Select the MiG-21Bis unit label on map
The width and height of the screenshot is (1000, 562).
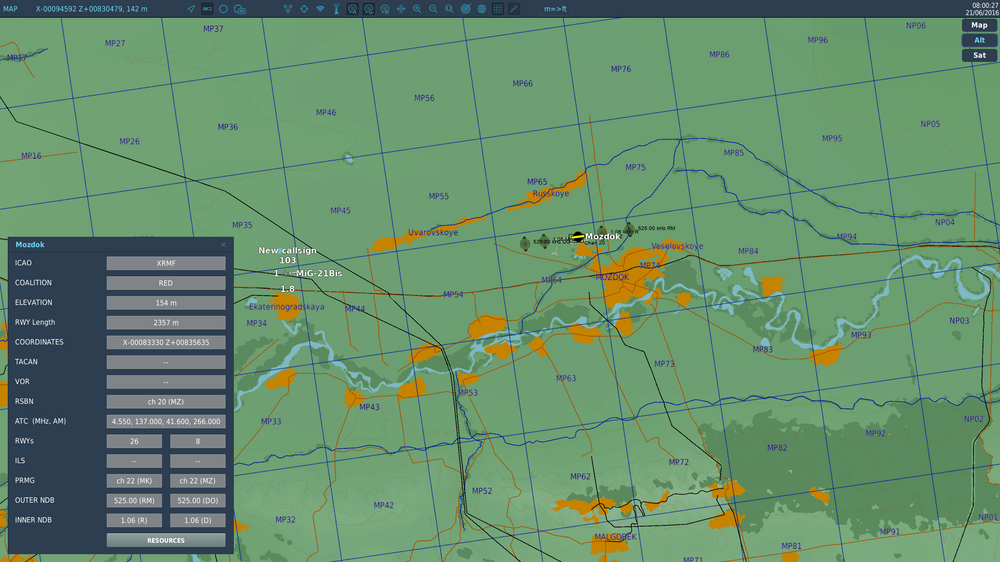pos(319,273)
